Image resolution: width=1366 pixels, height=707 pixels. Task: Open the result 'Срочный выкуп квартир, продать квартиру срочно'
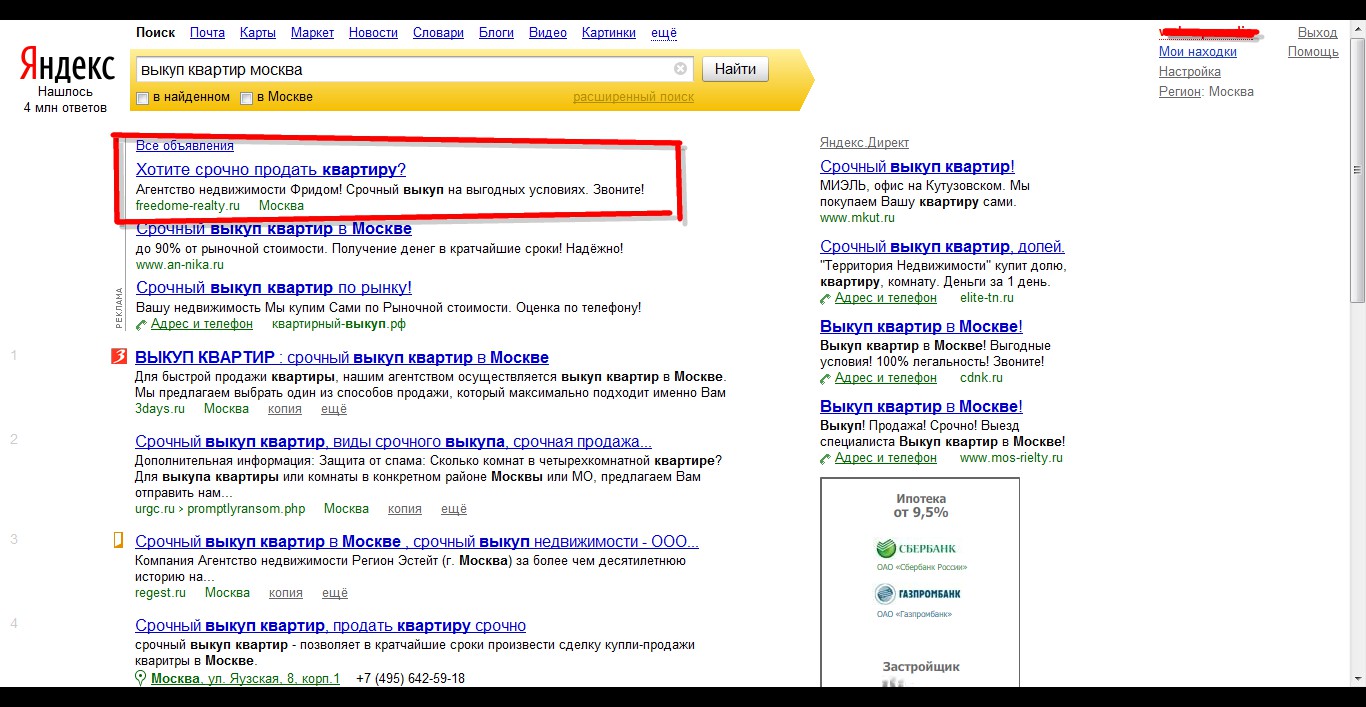pyautogui.click(x=330, y=626)
